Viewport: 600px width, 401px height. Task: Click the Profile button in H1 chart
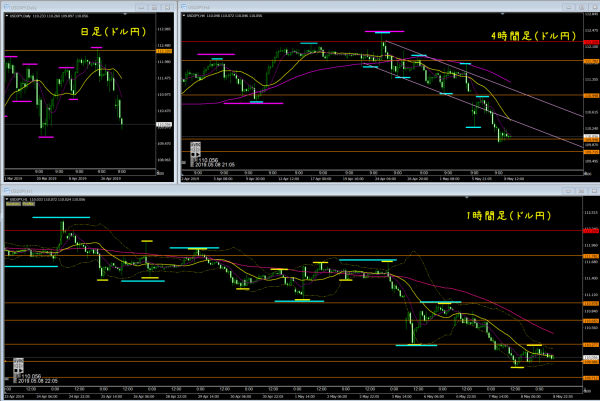(x=28, y=204)
